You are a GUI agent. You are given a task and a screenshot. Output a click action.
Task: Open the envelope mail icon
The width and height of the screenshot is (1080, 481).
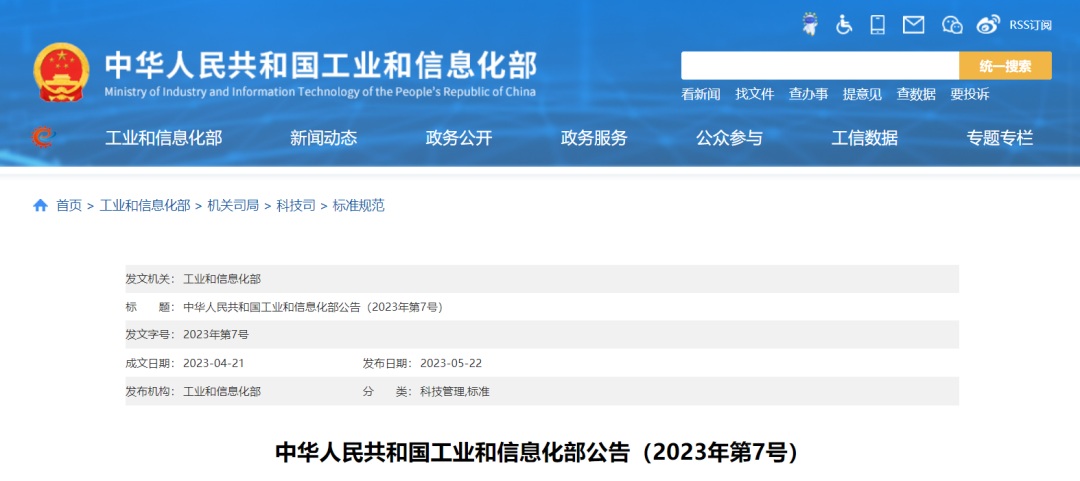click(913, 24)
